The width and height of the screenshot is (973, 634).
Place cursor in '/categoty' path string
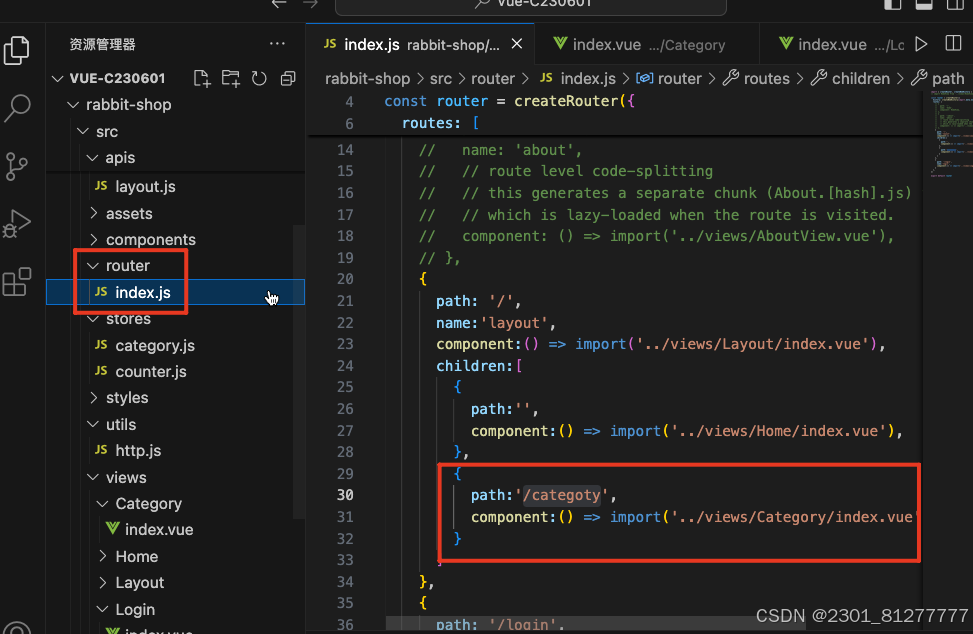point(562,495)
